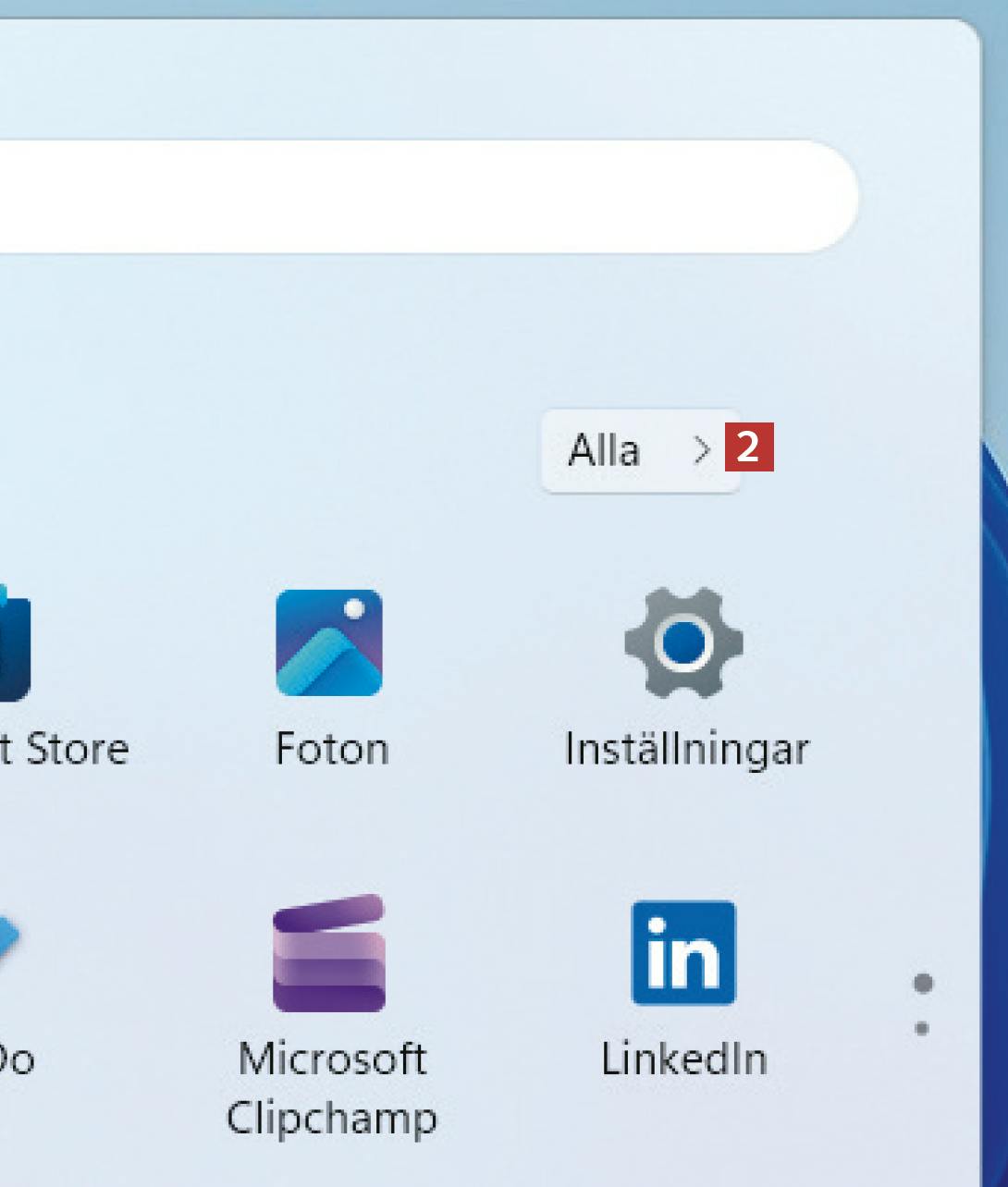Click the Microsoft Clipchamp text label
Viewport: 1008px width, 1187px height.
331,1088
